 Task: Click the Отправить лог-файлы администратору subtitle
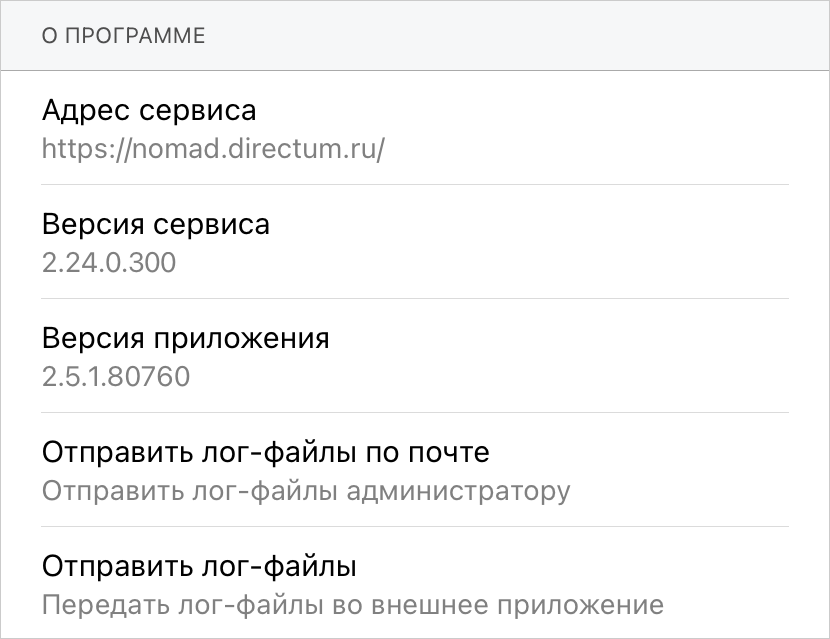click(306, 491)
